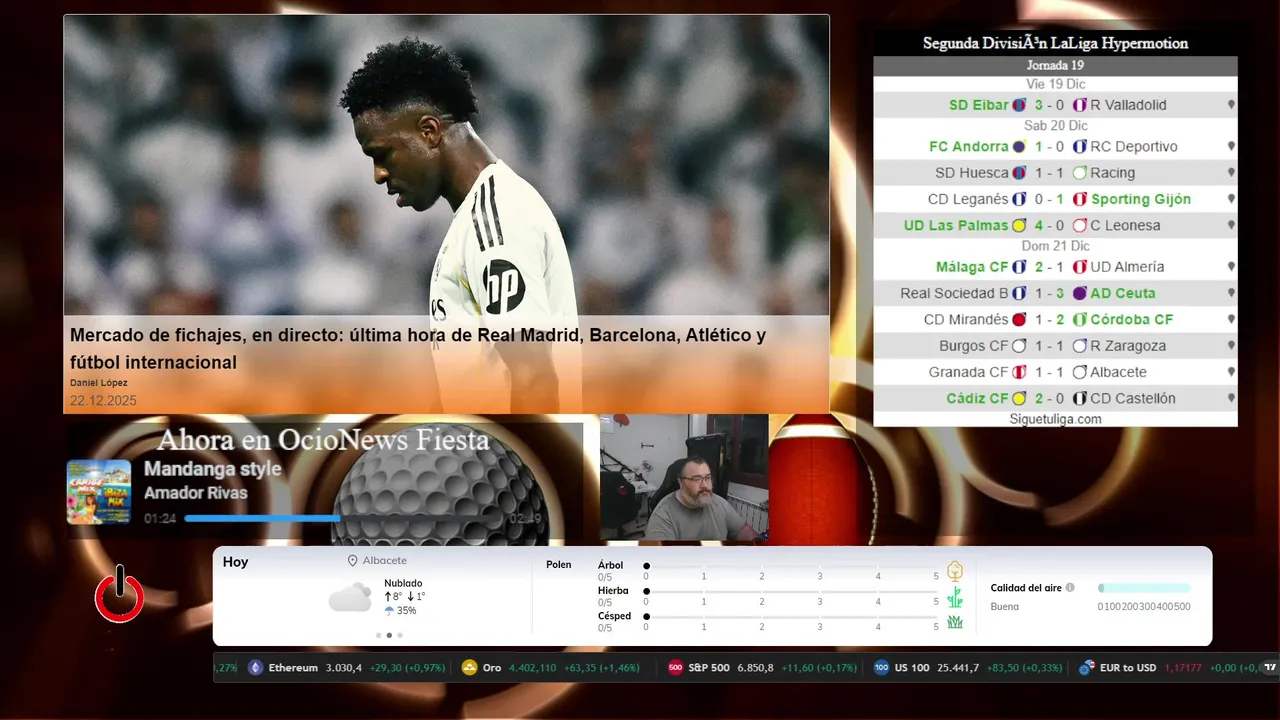
Task: Click author name Daniel López
Action: 99,383
